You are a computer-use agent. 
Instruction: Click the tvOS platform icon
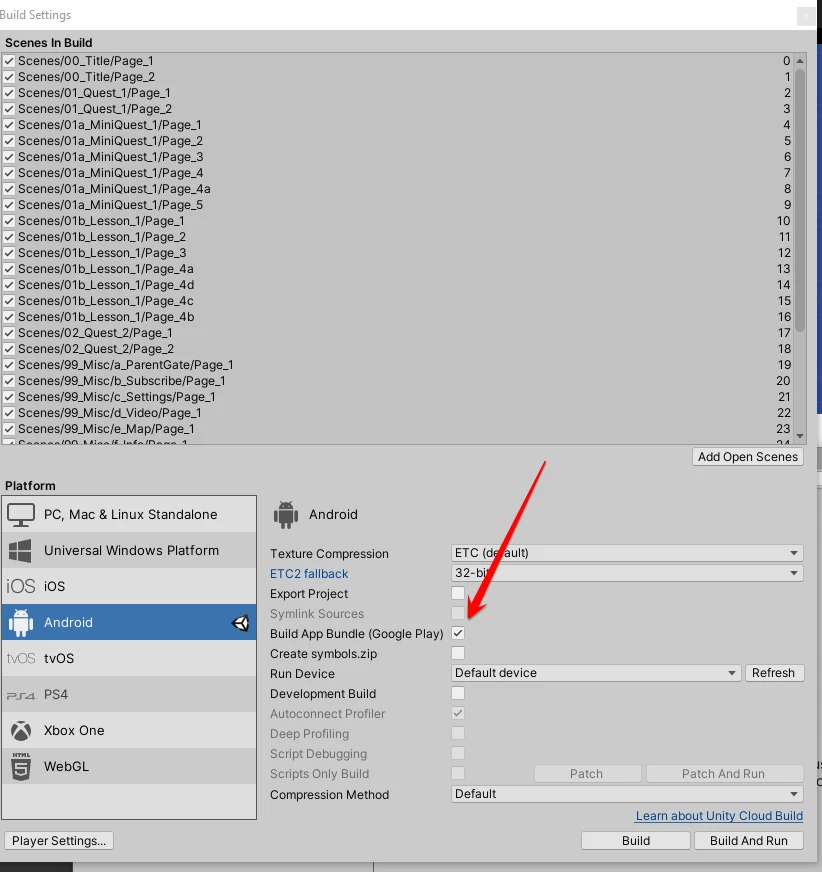click(x=21, y=658)
